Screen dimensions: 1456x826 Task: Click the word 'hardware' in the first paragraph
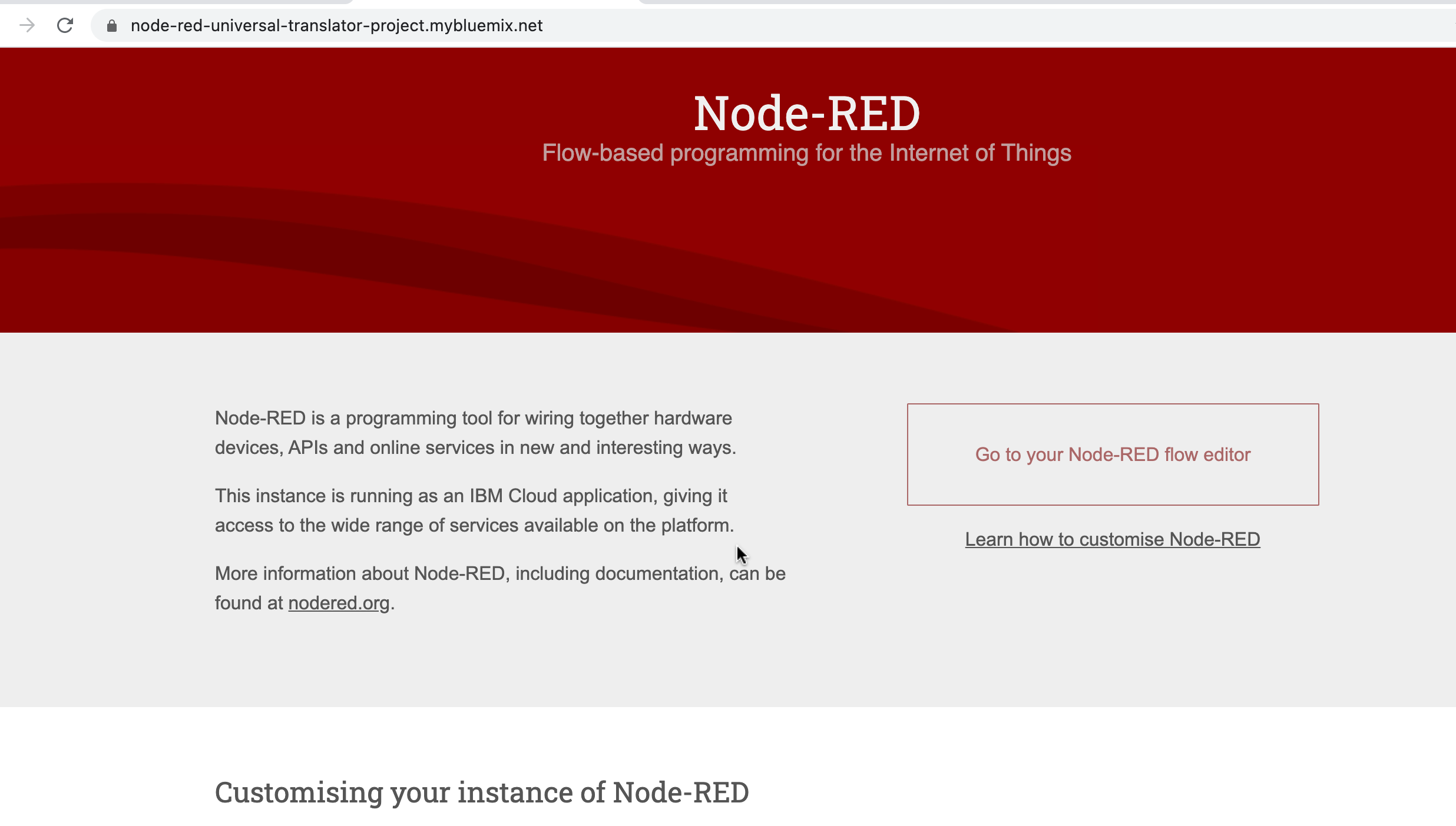pyautogui.click(x=693, y=418)
